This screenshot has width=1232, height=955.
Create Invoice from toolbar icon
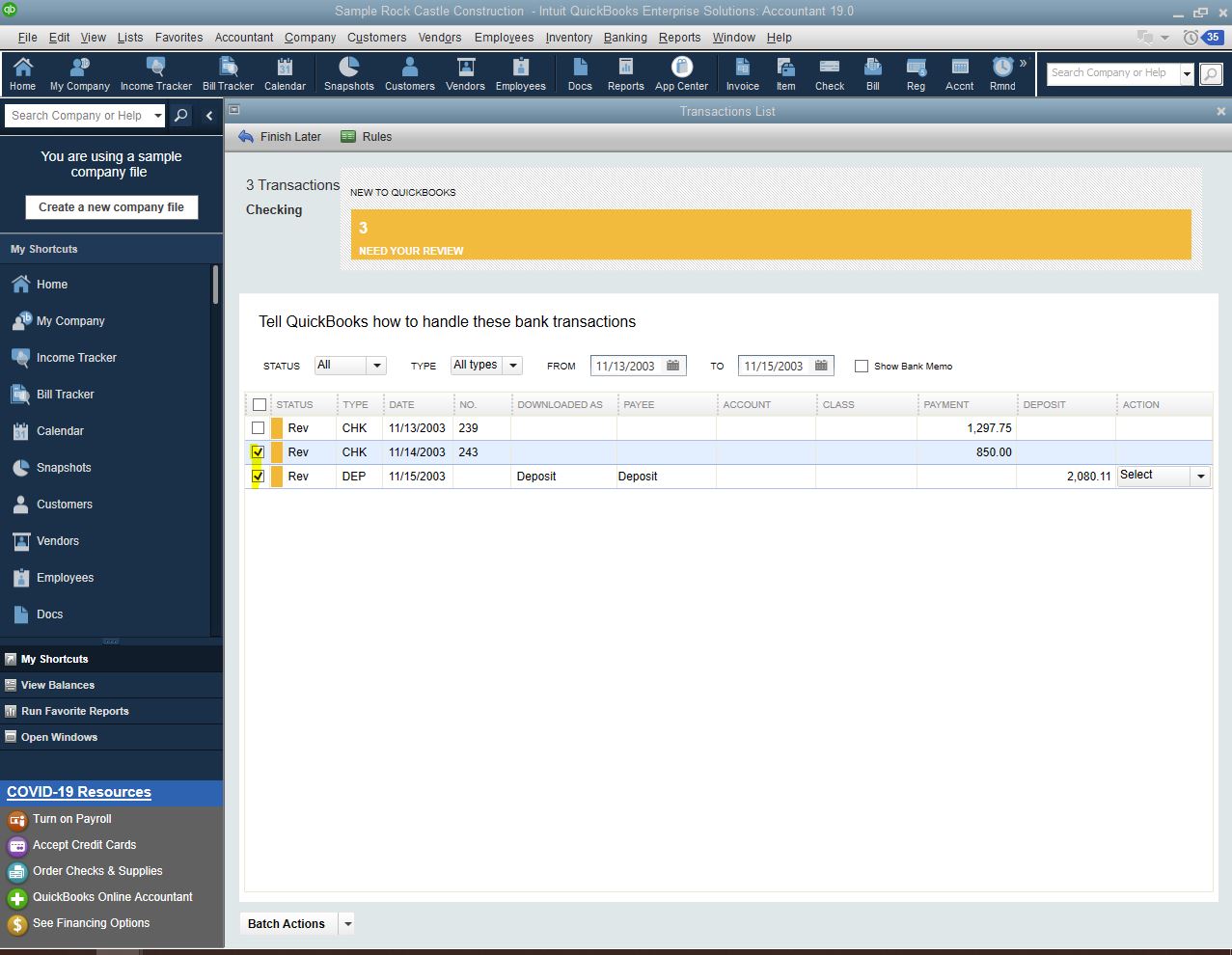pyautogui.click(x=742, y=73)
